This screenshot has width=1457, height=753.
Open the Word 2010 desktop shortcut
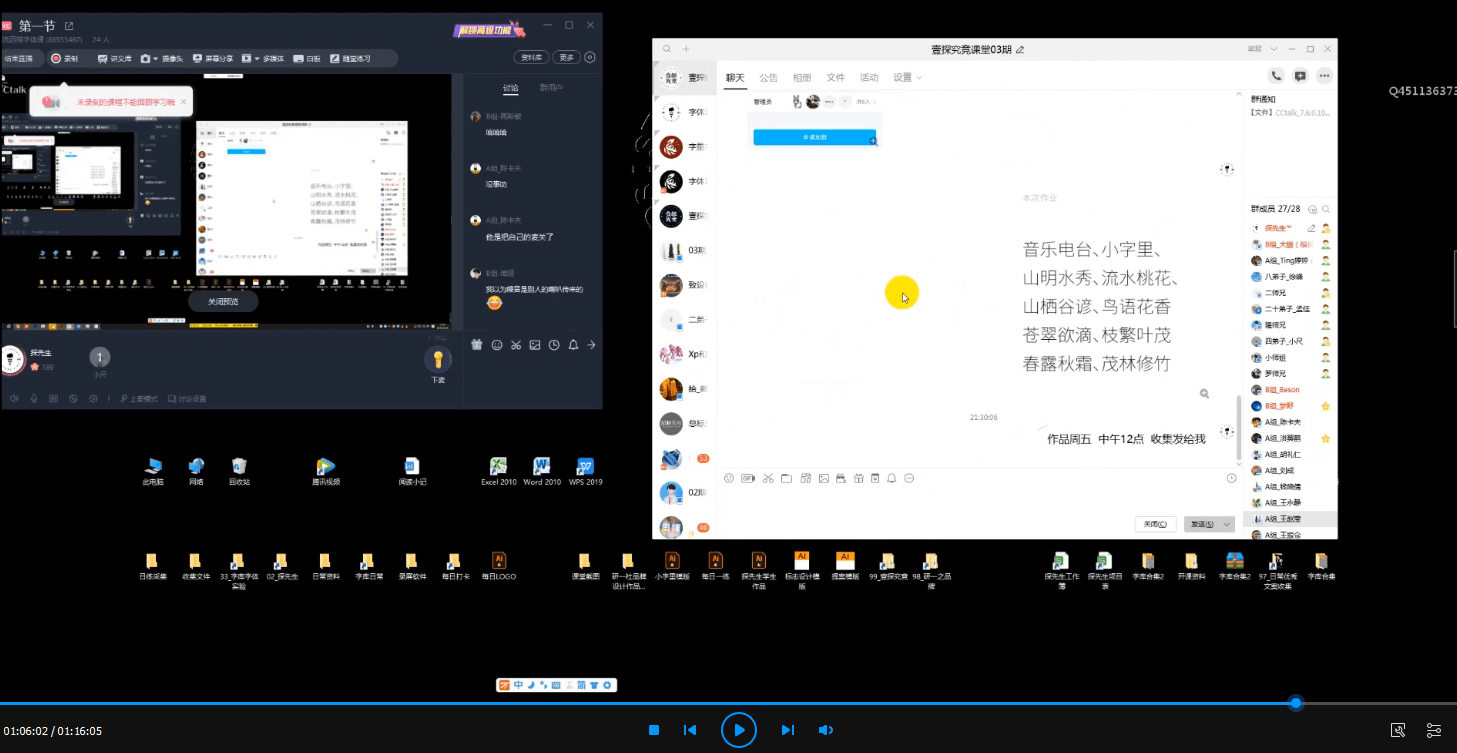pyautogui.click(x=541, y=468)
